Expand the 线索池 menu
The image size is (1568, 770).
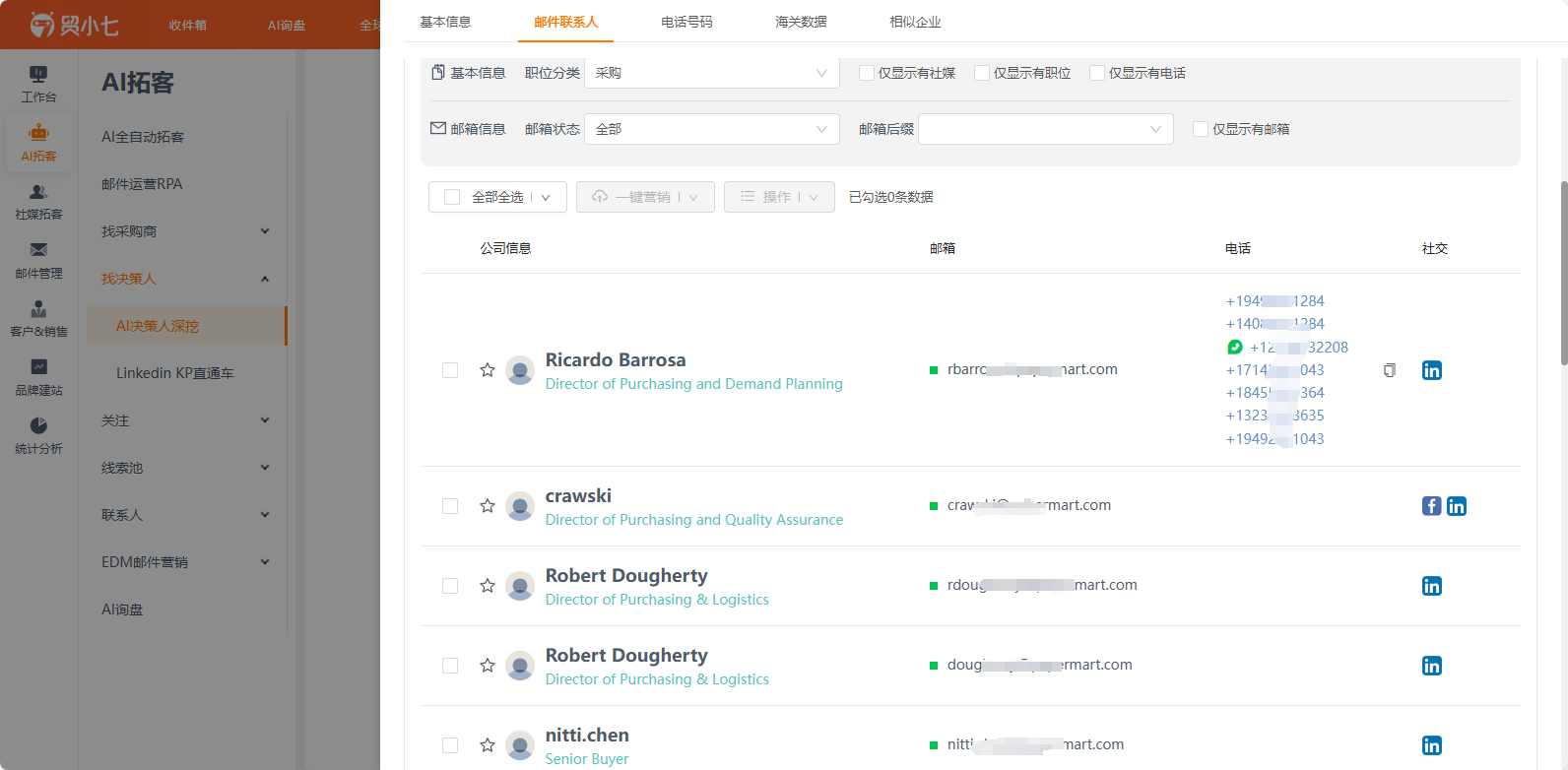pyautogui.click(x=185, y=468)
